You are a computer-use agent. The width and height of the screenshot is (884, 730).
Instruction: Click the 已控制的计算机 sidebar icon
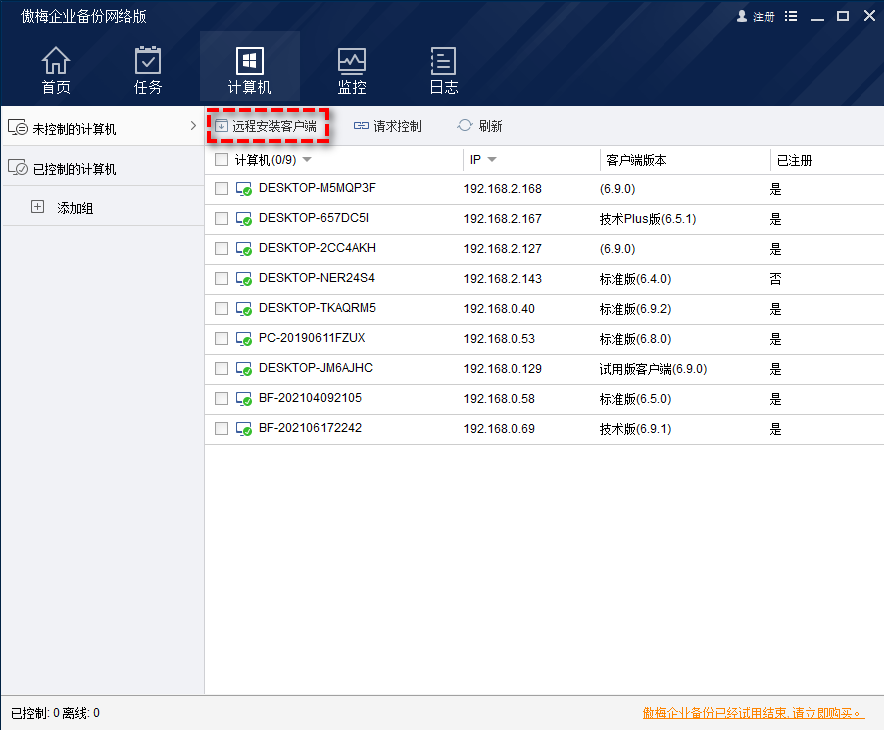click(17, 167)
